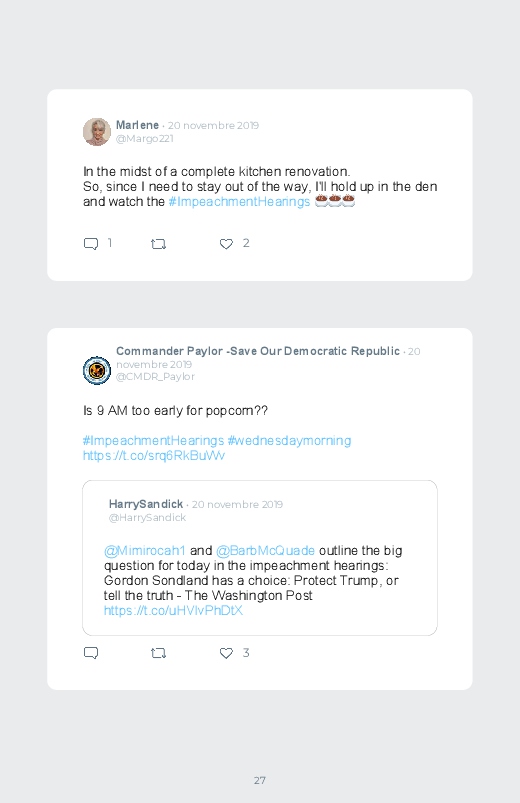Reply to Commander Paylor's popcorn tweet
This screenshot has width=520, height=803.
(91, 653)
